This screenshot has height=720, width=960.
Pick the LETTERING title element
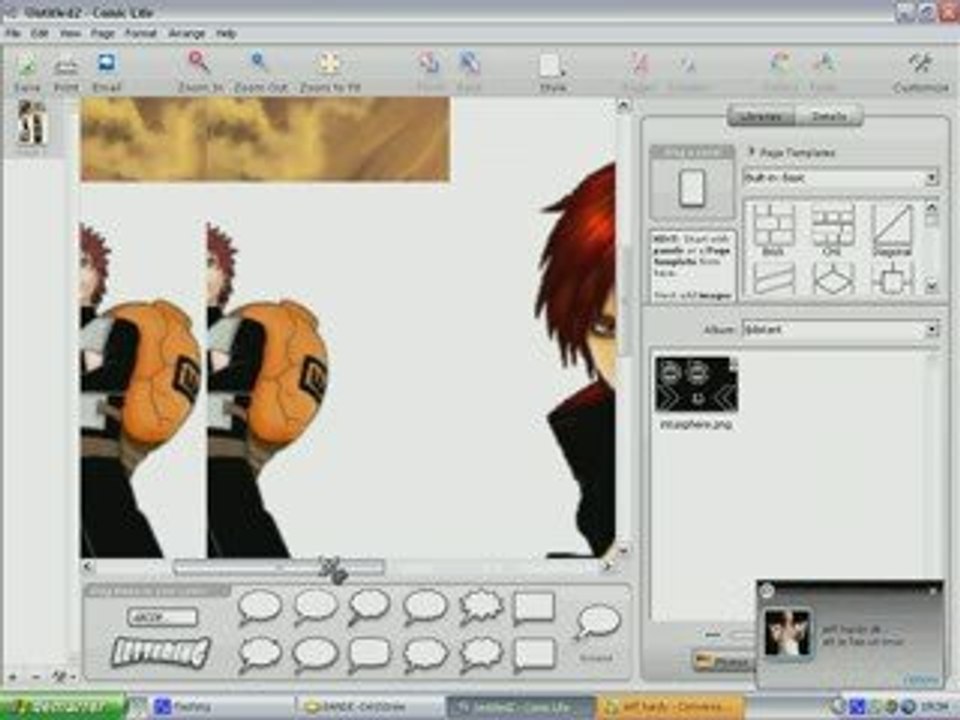coord(160,652)
